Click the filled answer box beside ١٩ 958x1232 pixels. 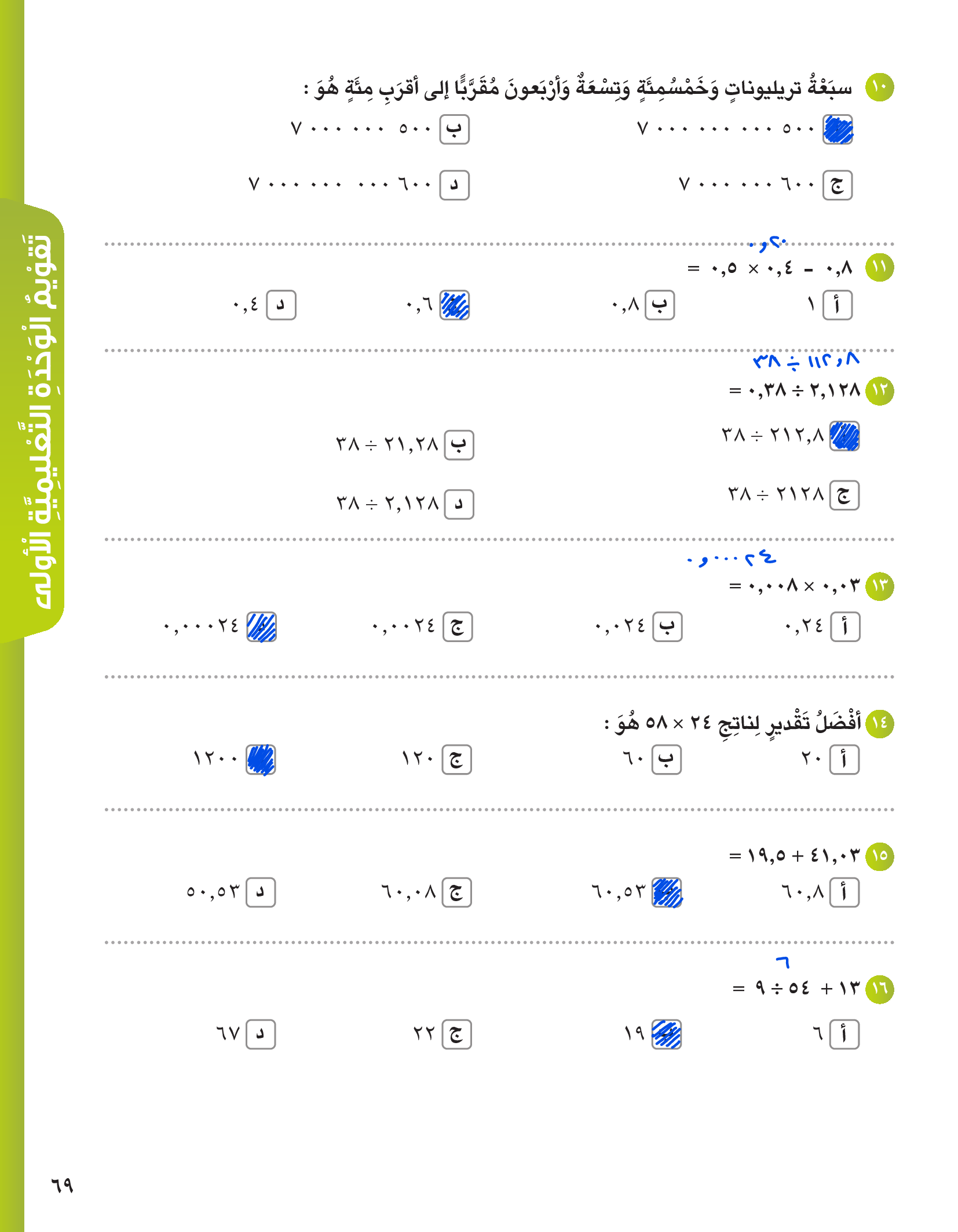pos(667,1034)
